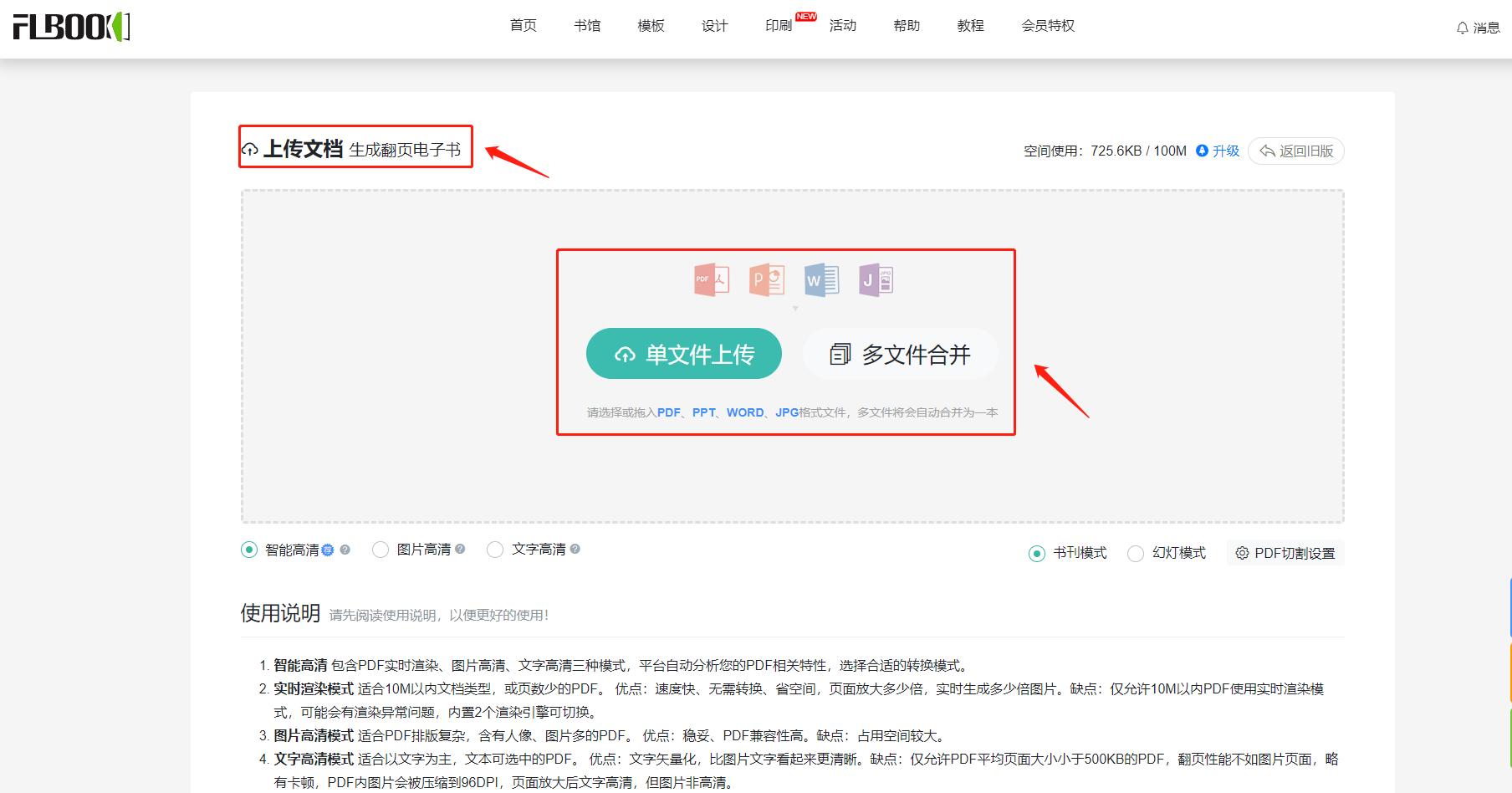Click the FLBOOK logo
The image size is (1512, 793).
tap(71, 27)
